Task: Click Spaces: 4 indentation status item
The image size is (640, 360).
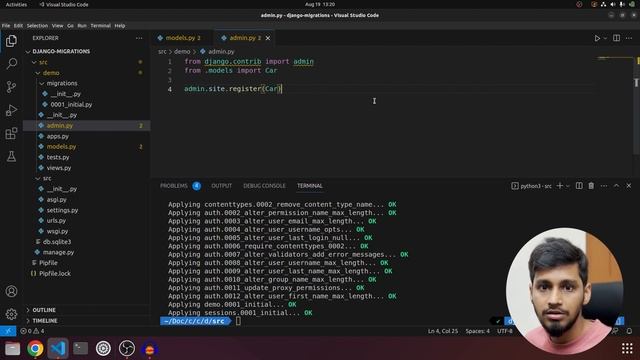Action: [478, 331]
